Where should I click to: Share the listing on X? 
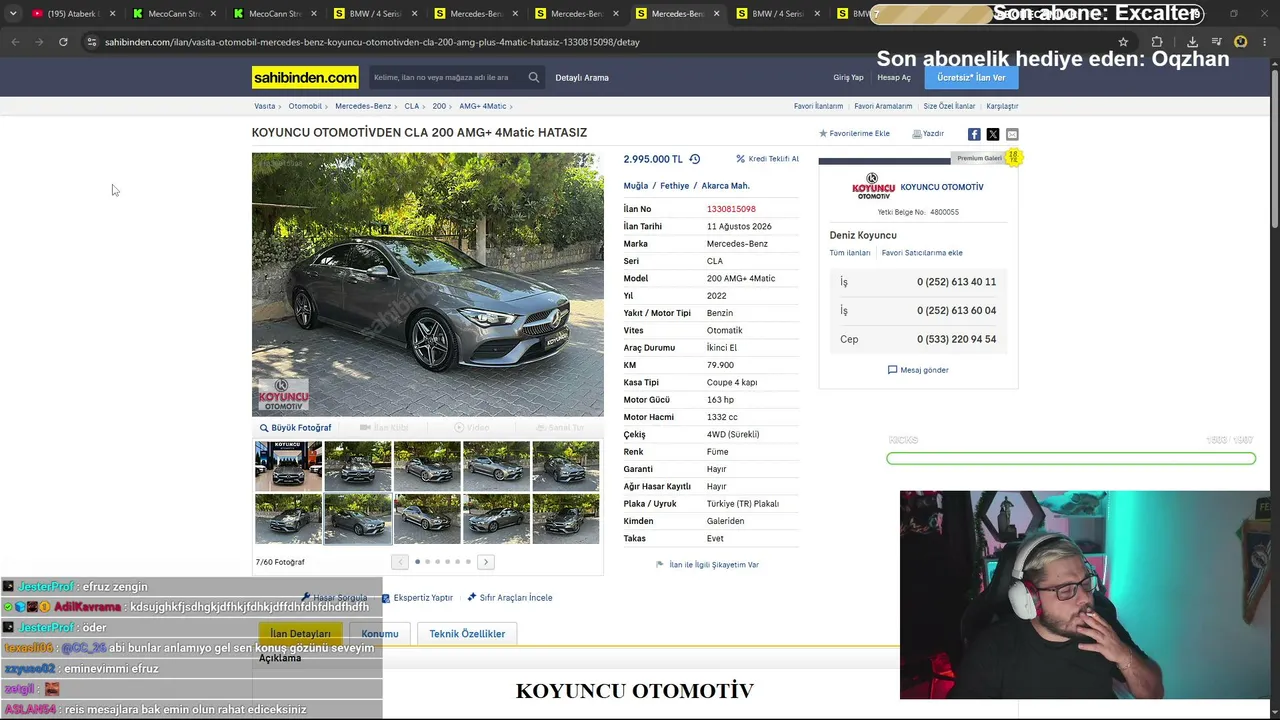coord(993,134)
